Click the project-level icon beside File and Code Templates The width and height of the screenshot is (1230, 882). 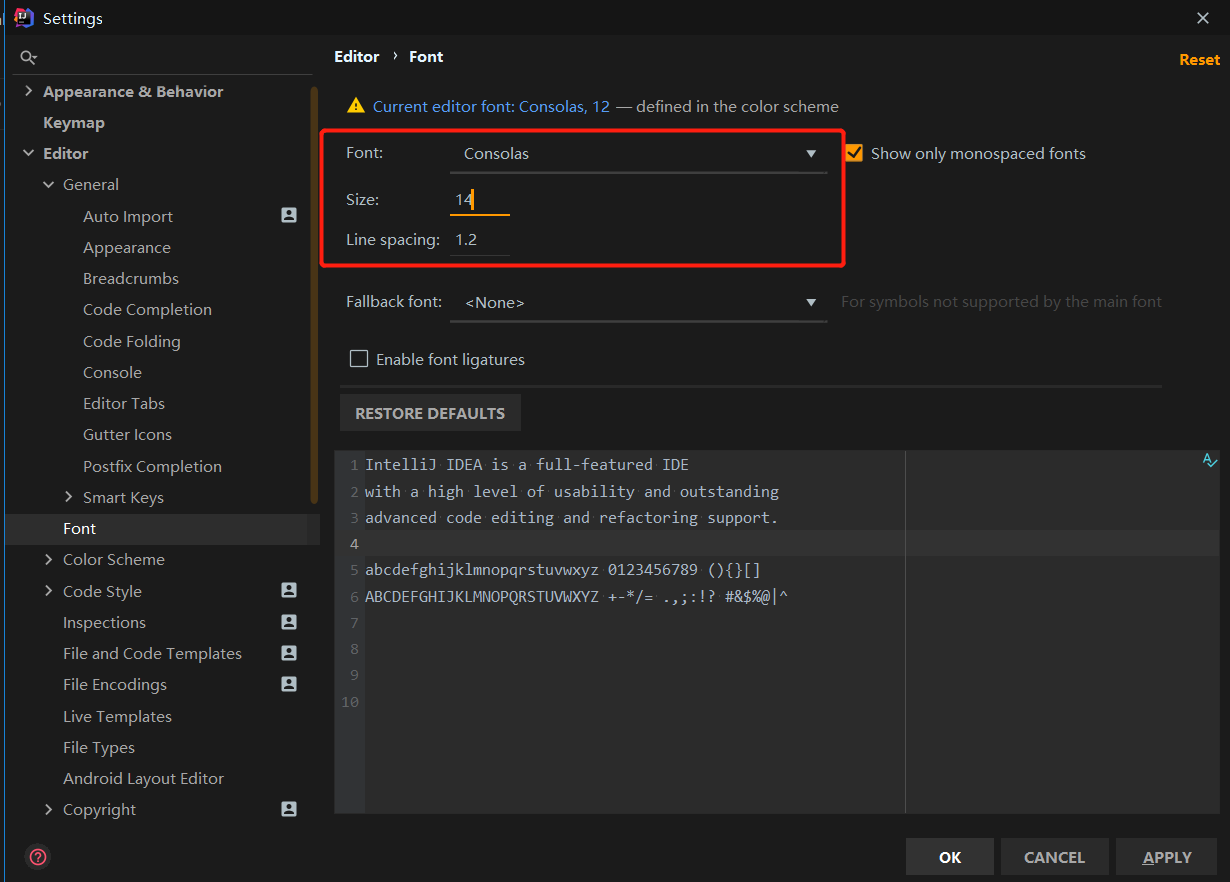tap(289, 653)
